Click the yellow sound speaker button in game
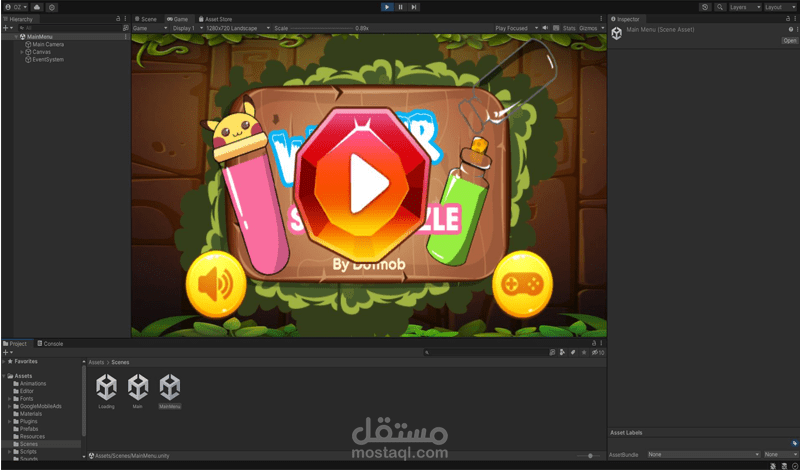 point(216,284)
